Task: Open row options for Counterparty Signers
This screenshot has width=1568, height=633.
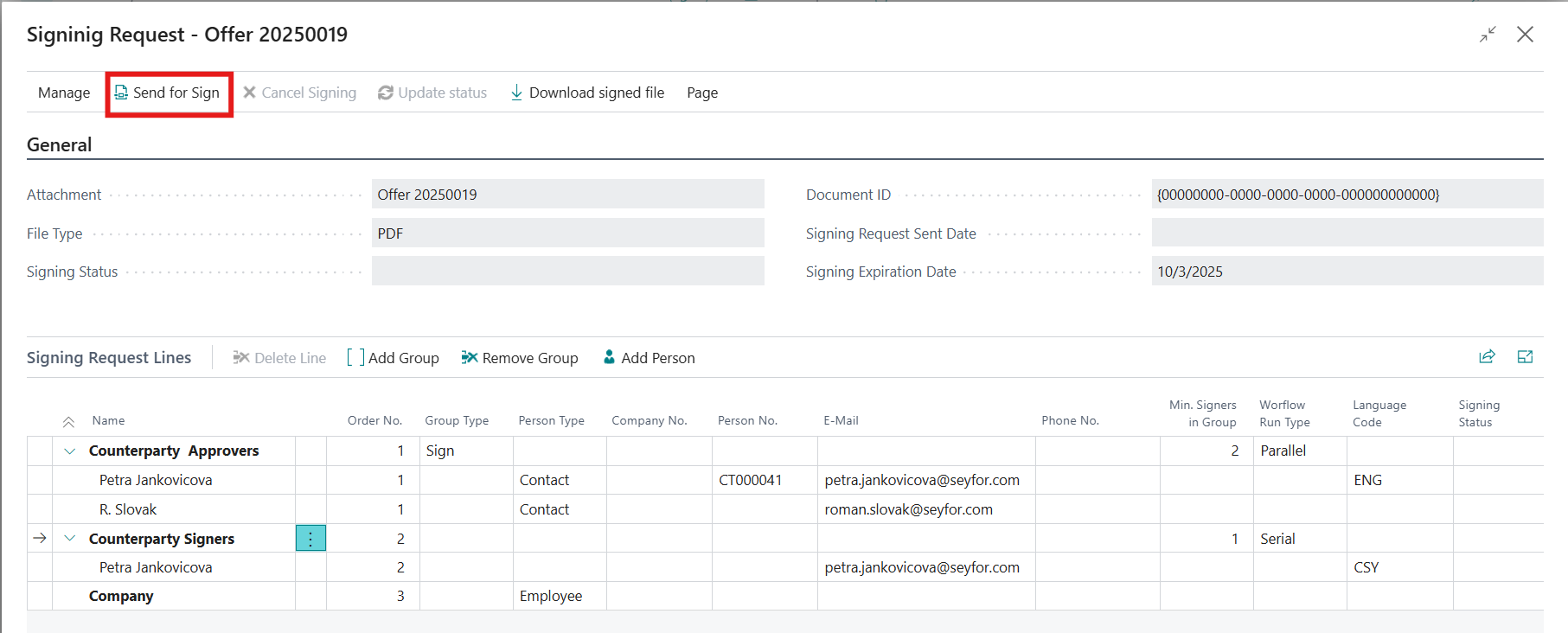Action: coord(310,539)
